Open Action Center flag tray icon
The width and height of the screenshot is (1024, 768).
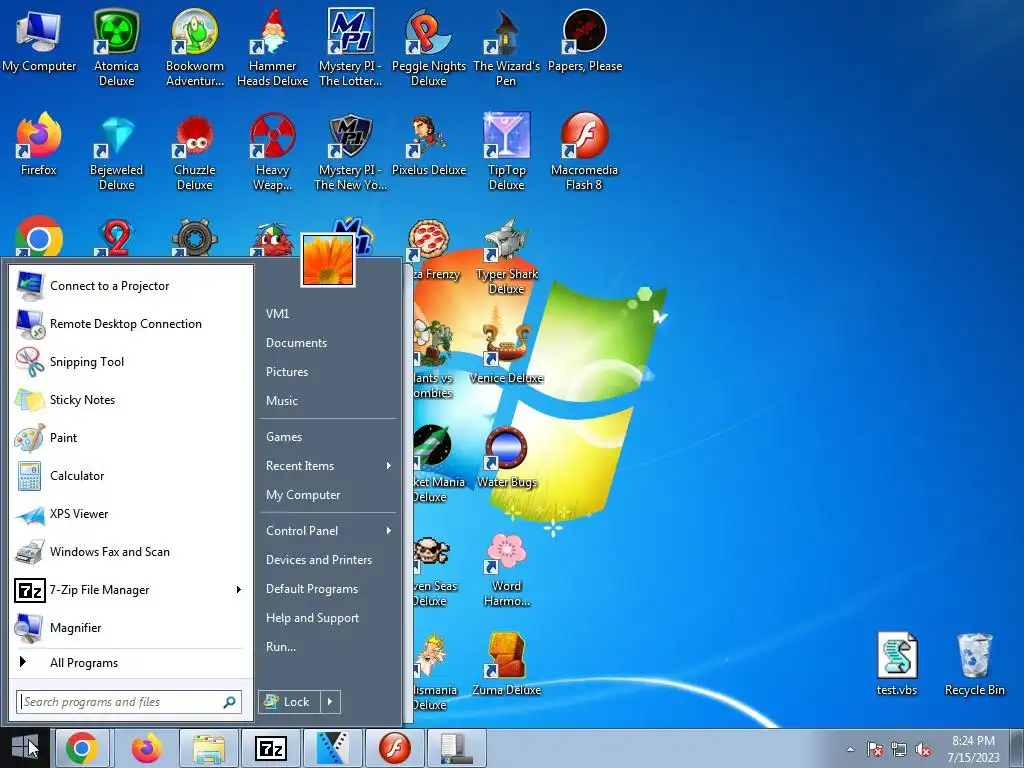pos(874,750)
